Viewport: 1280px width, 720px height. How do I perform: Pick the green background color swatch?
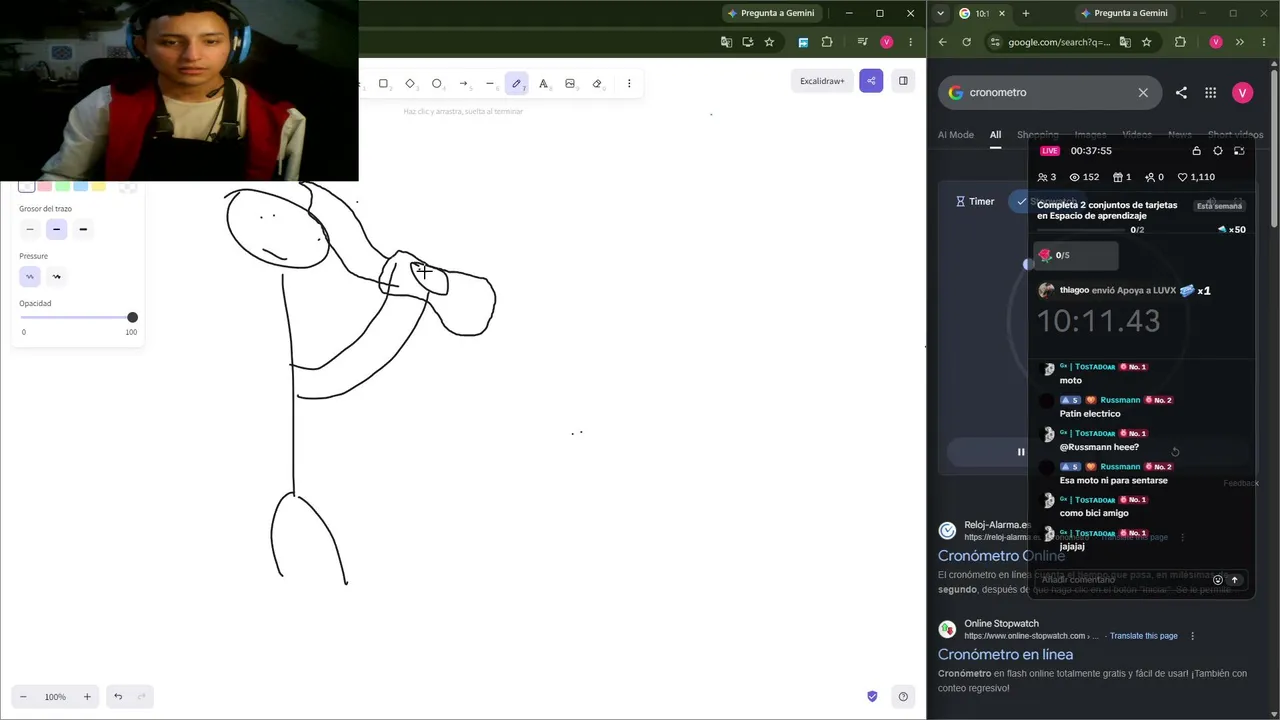coord(62,186)
